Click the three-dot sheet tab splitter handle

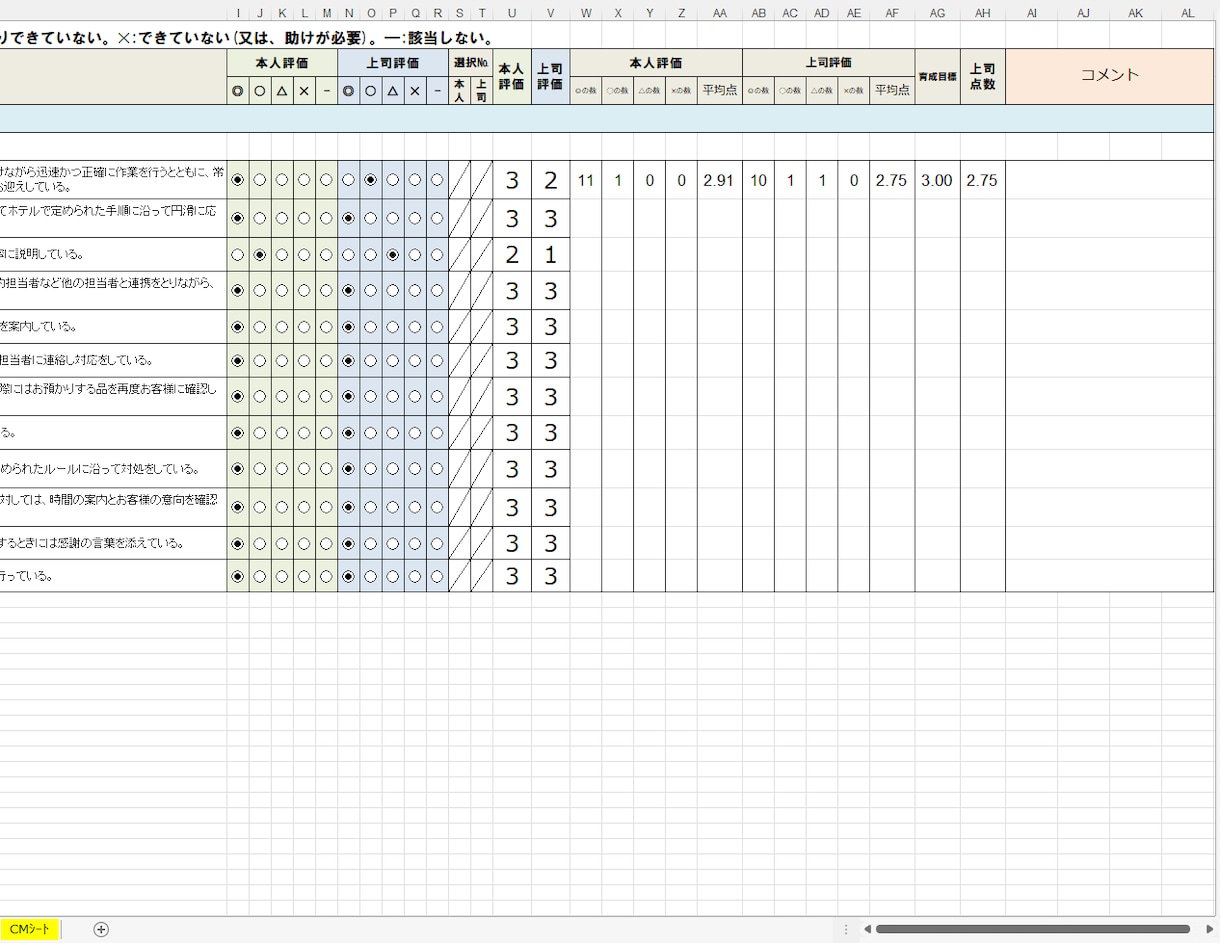(x=846, y=929)
